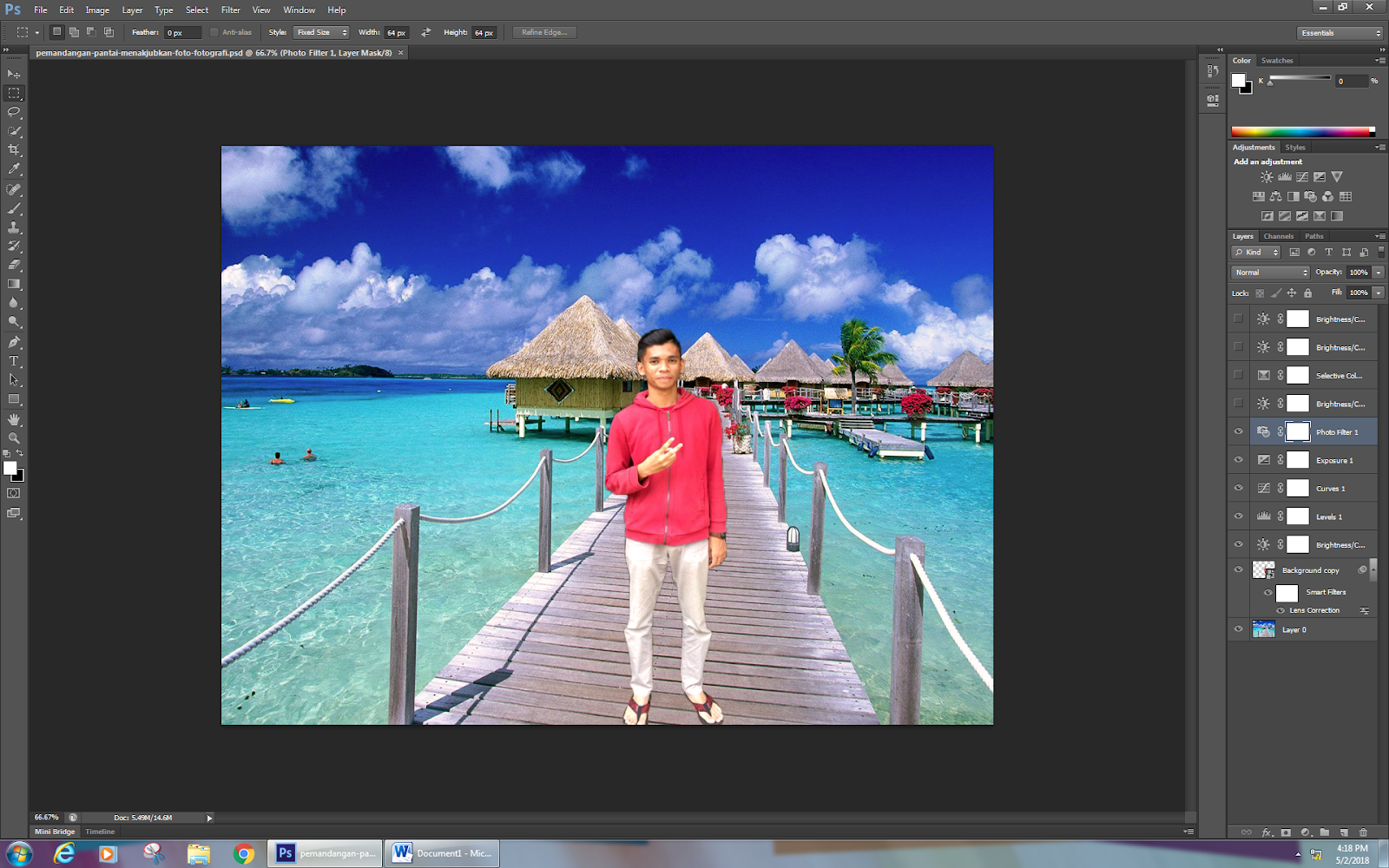Click the Refine Edge button
Screen dimensions: 1389x868
pos(543,32)
